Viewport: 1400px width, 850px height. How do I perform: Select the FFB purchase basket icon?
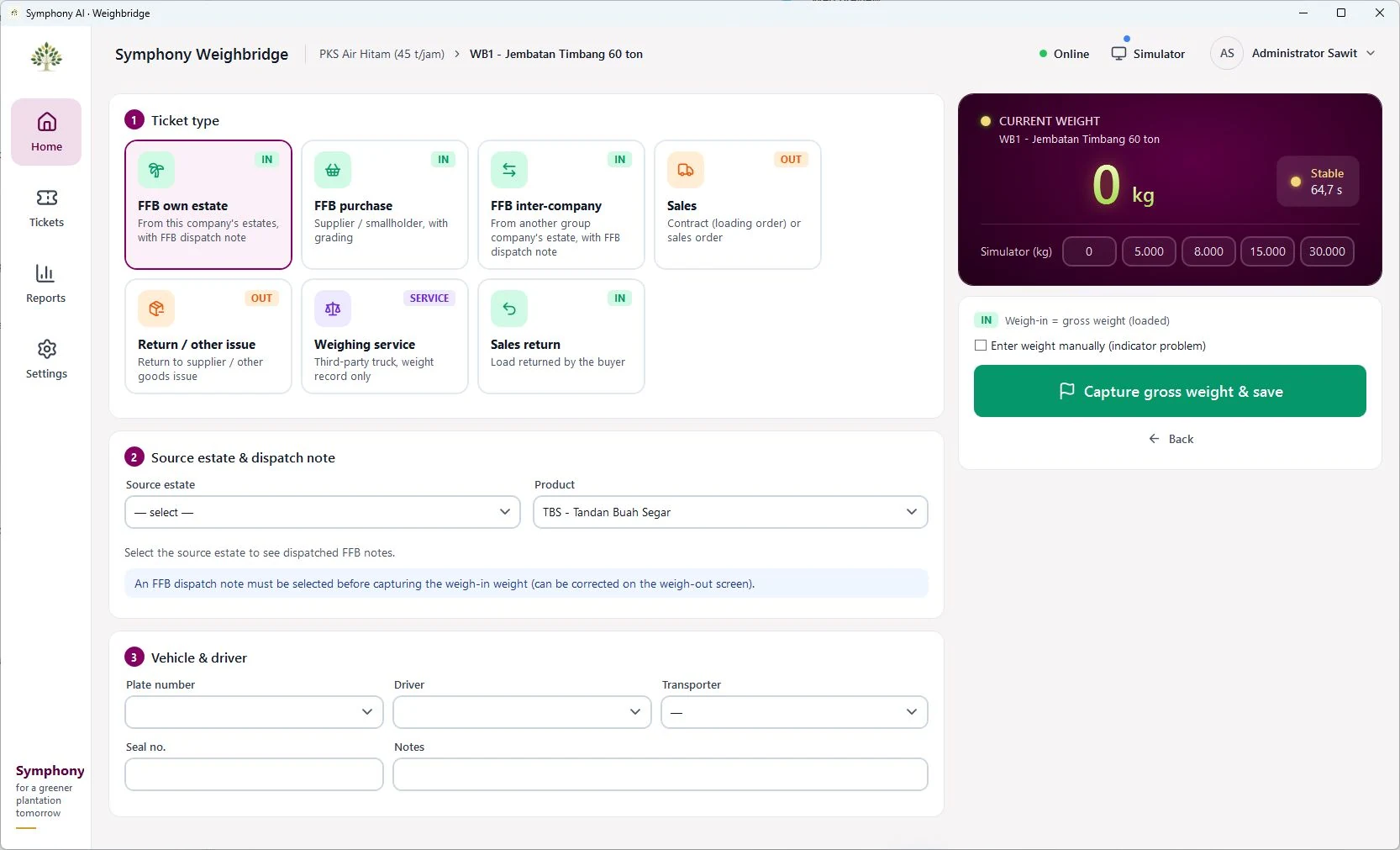pos(333,170)
